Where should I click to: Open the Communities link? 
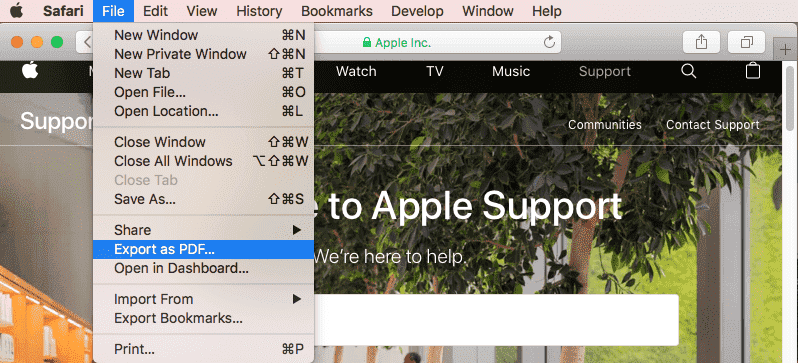tap(605, 125)
